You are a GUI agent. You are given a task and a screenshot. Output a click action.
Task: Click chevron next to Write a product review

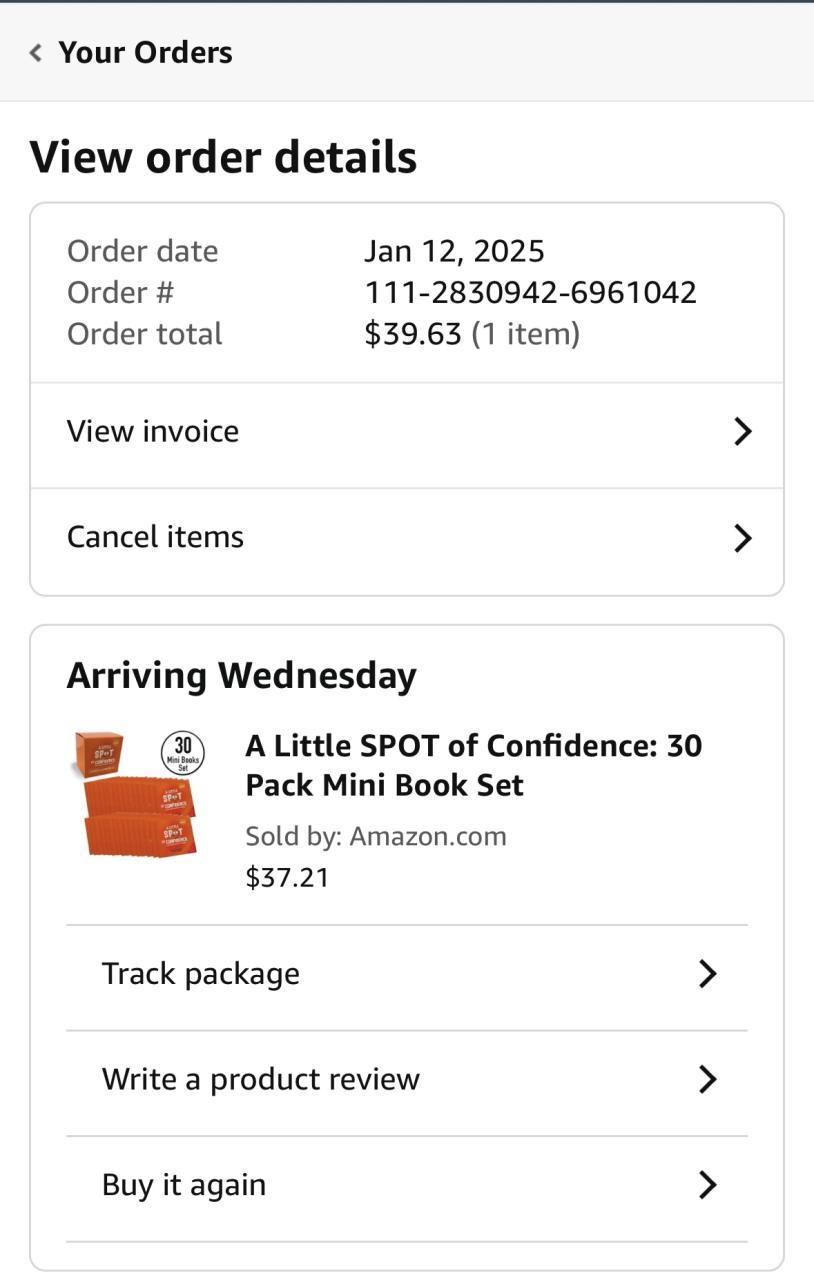click(707, 1080)
